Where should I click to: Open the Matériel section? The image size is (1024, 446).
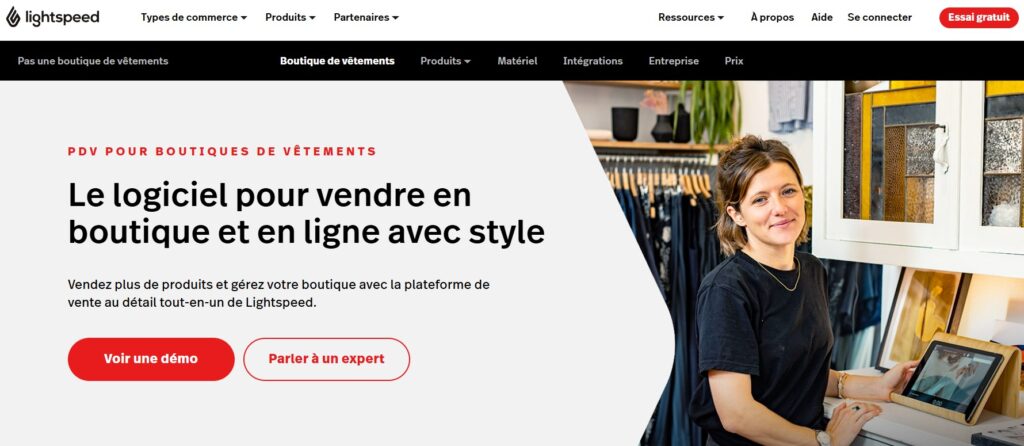(517, 61)
